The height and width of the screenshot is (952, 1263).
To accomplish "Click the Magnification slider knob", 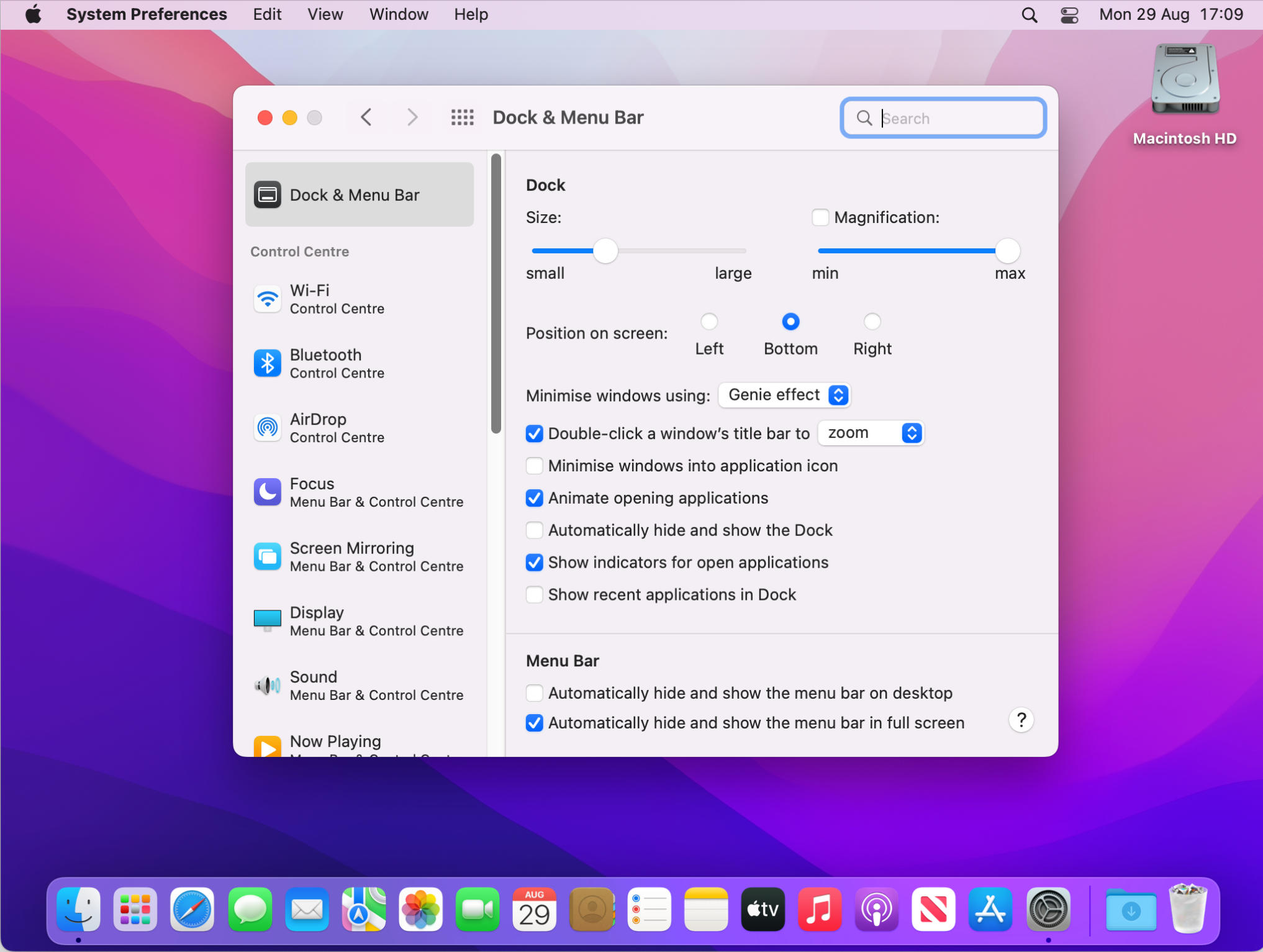I will [x=1007, y=251].
